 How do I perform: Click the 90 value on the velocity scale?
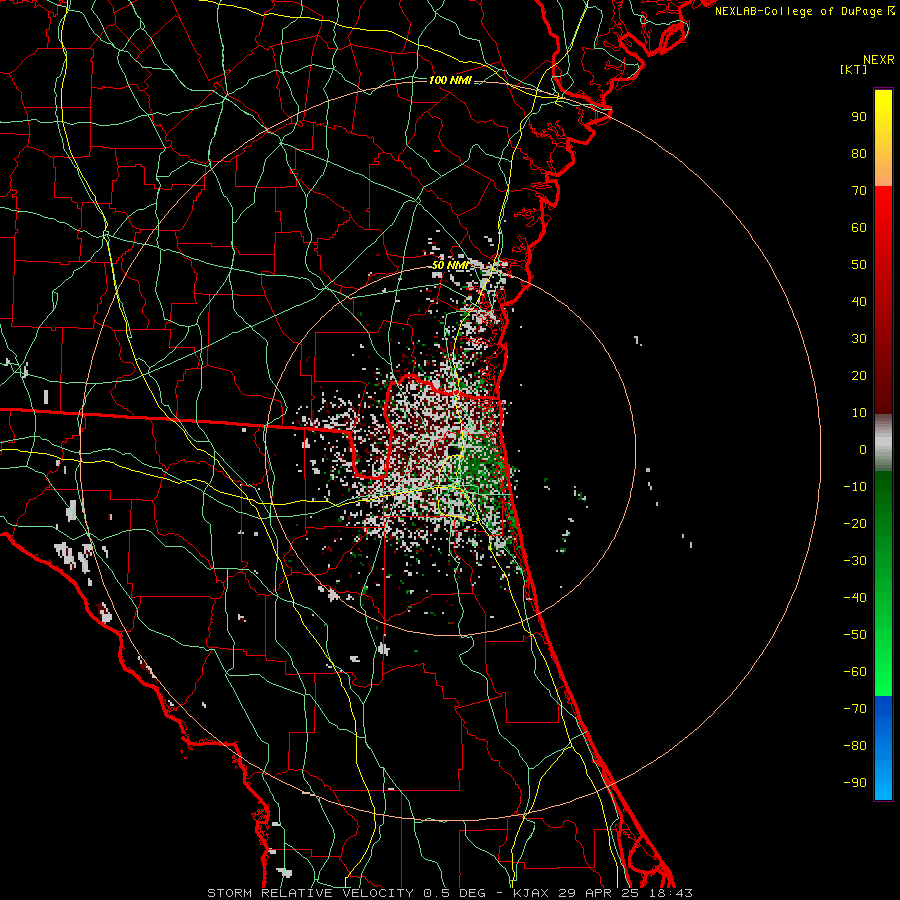point(859,117)
